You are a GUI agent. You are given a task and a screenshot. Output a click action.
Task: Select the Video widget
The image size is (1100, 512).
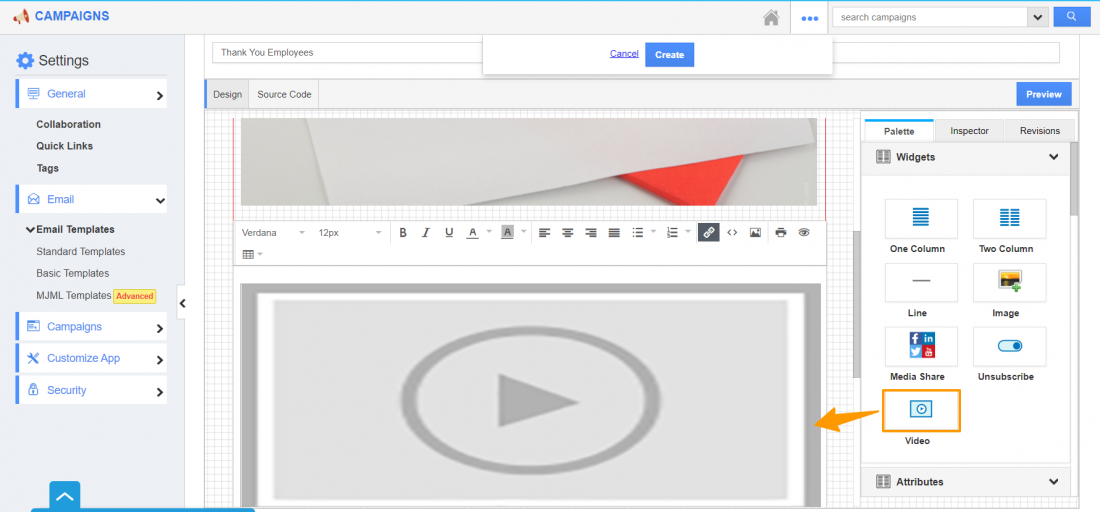pos(921,410)
